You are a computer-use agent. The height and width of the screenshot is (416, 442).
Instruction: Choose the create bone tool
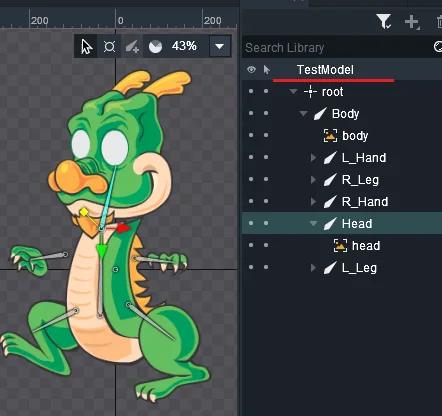132,46
